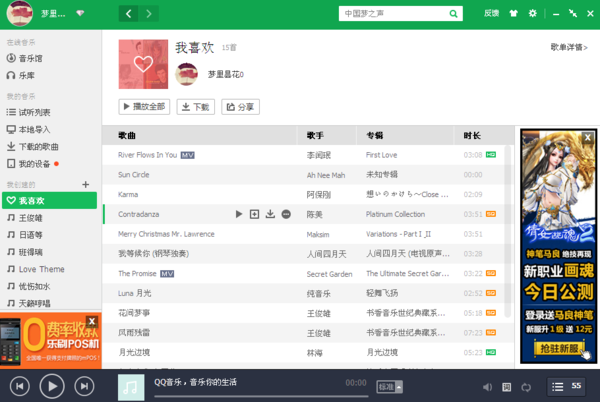
Task: Click the 播放全部 button
Action: pos(144,107)
